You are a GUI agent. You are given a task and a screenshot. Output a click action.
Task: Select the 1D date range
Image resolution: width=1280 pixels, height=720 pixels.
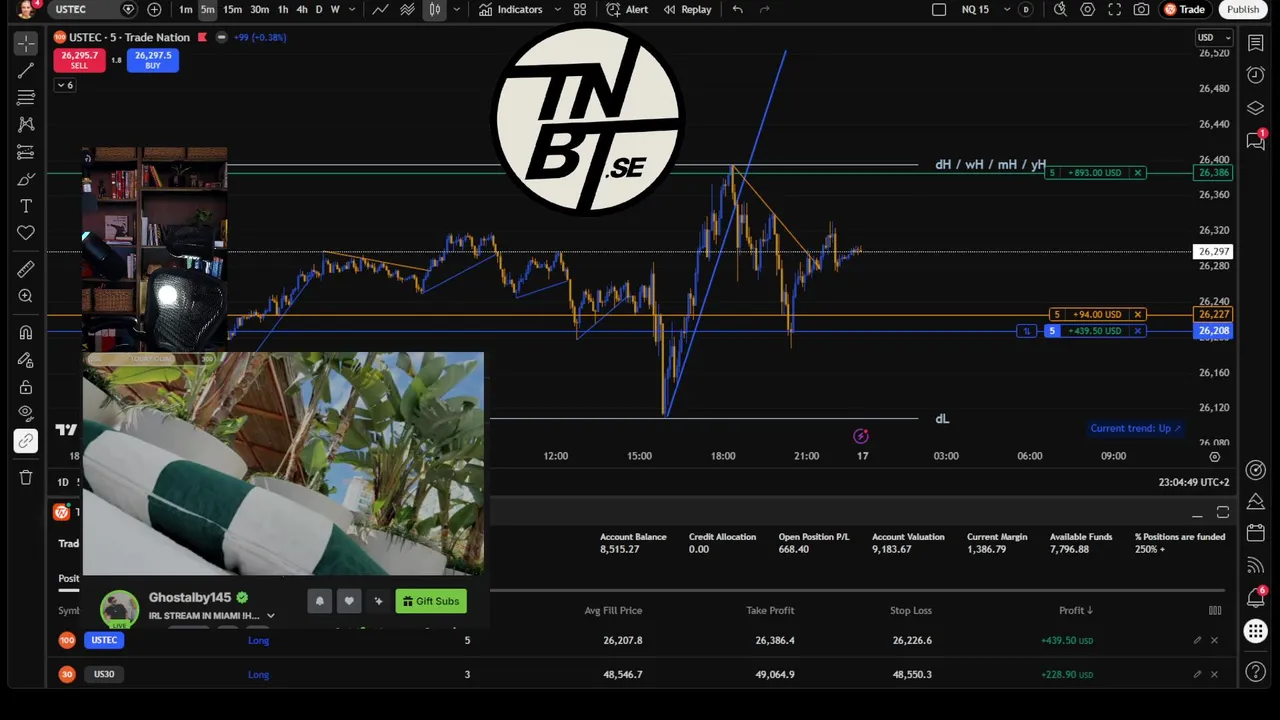tap(63, 482)
